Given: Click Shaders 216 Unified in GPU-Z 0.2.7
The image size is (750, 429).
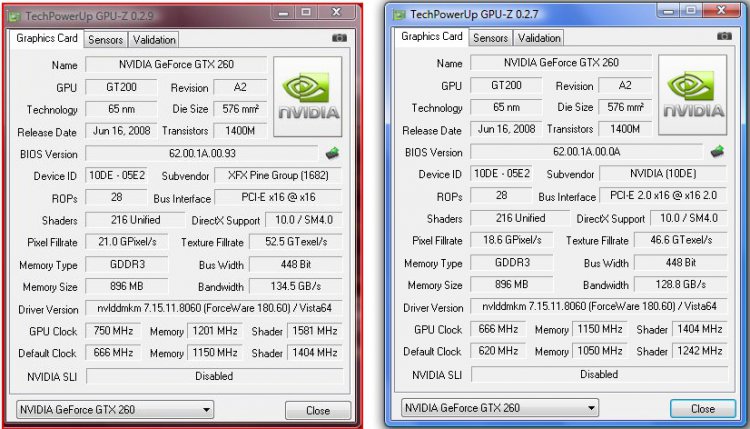Looking at the screenshot, I should tap(520, 218).
